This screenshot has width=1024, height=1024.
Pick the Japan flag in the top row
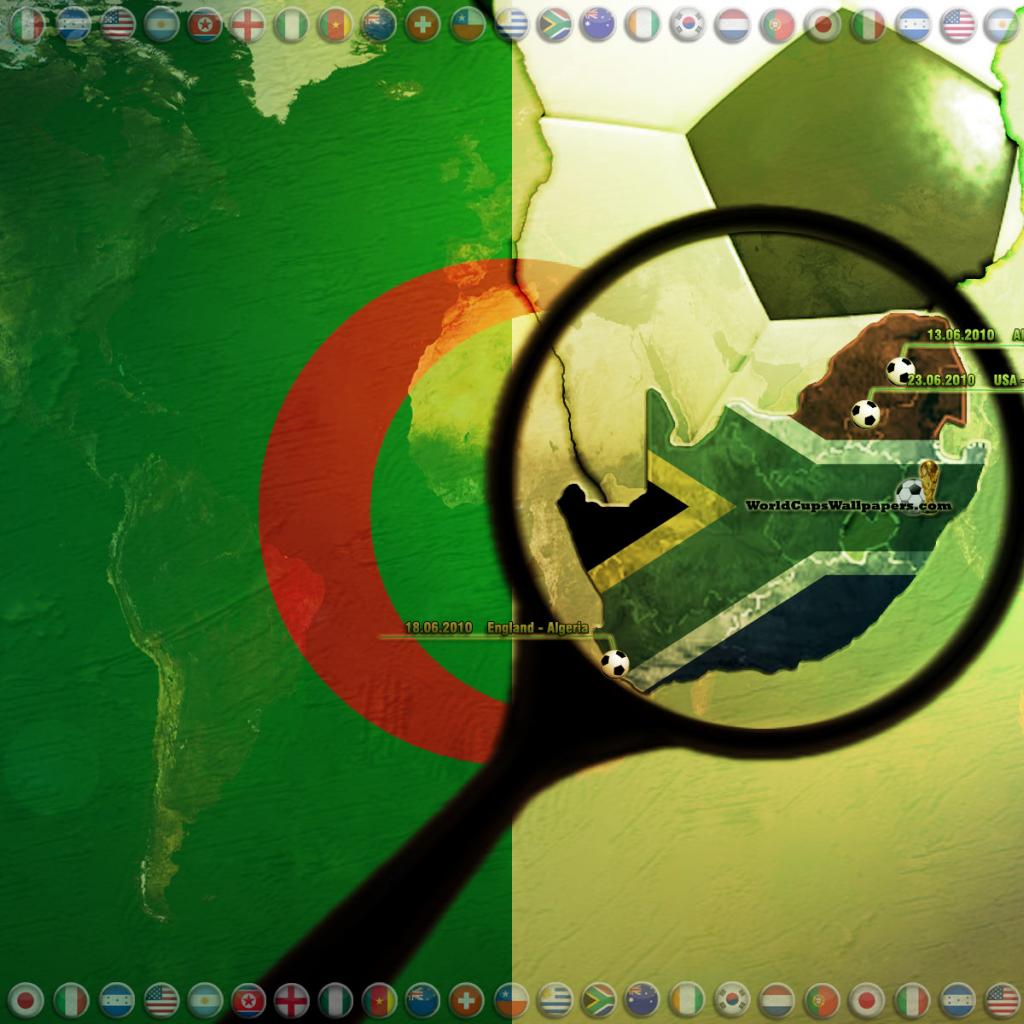(822, 25)
